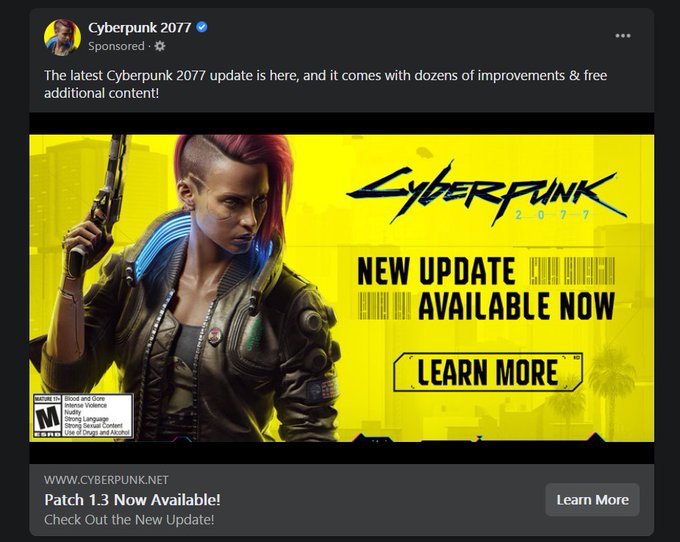Open the WWW.CYBERPUNK.NET link

pos(106,480)
